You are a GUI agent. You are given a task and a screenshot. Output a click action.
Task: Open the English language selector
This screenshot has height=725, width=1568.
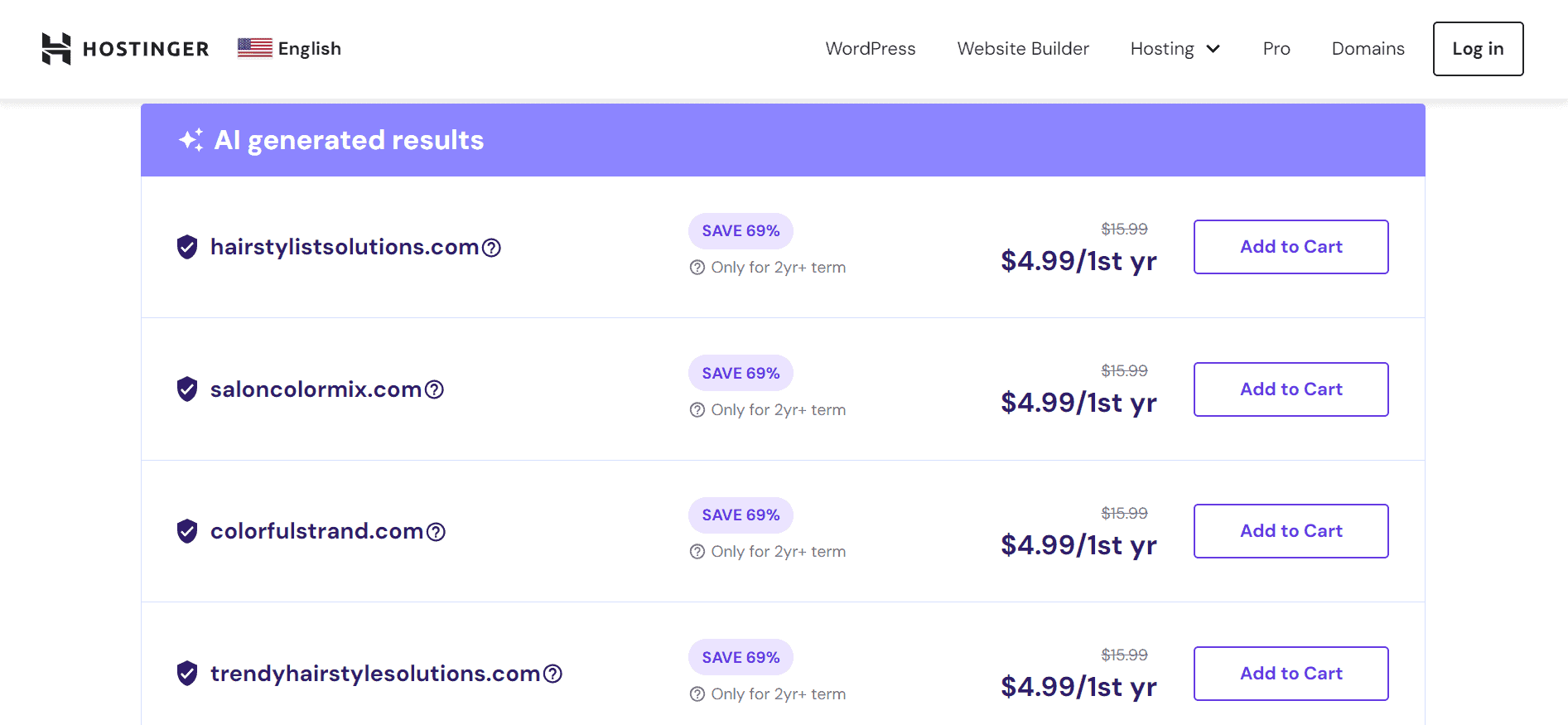coord(309,49)
